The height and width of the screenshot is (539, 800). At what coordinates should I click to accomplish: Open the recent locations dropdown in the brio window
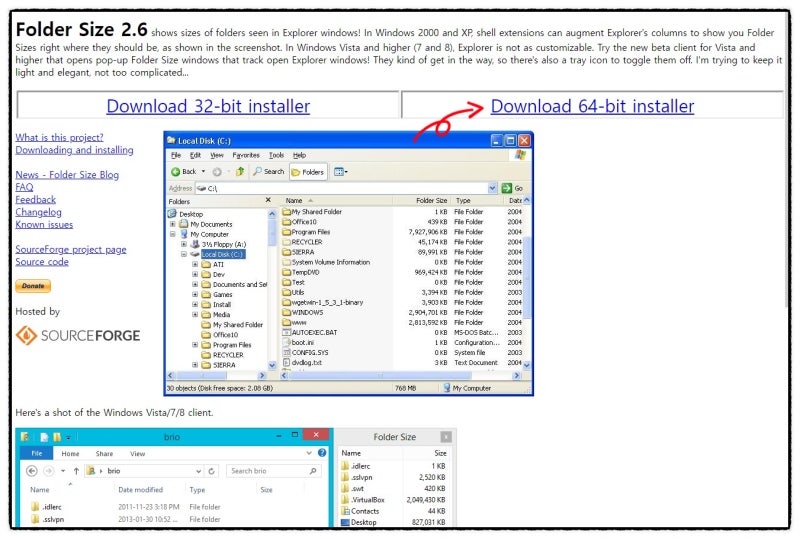[63, 471]
